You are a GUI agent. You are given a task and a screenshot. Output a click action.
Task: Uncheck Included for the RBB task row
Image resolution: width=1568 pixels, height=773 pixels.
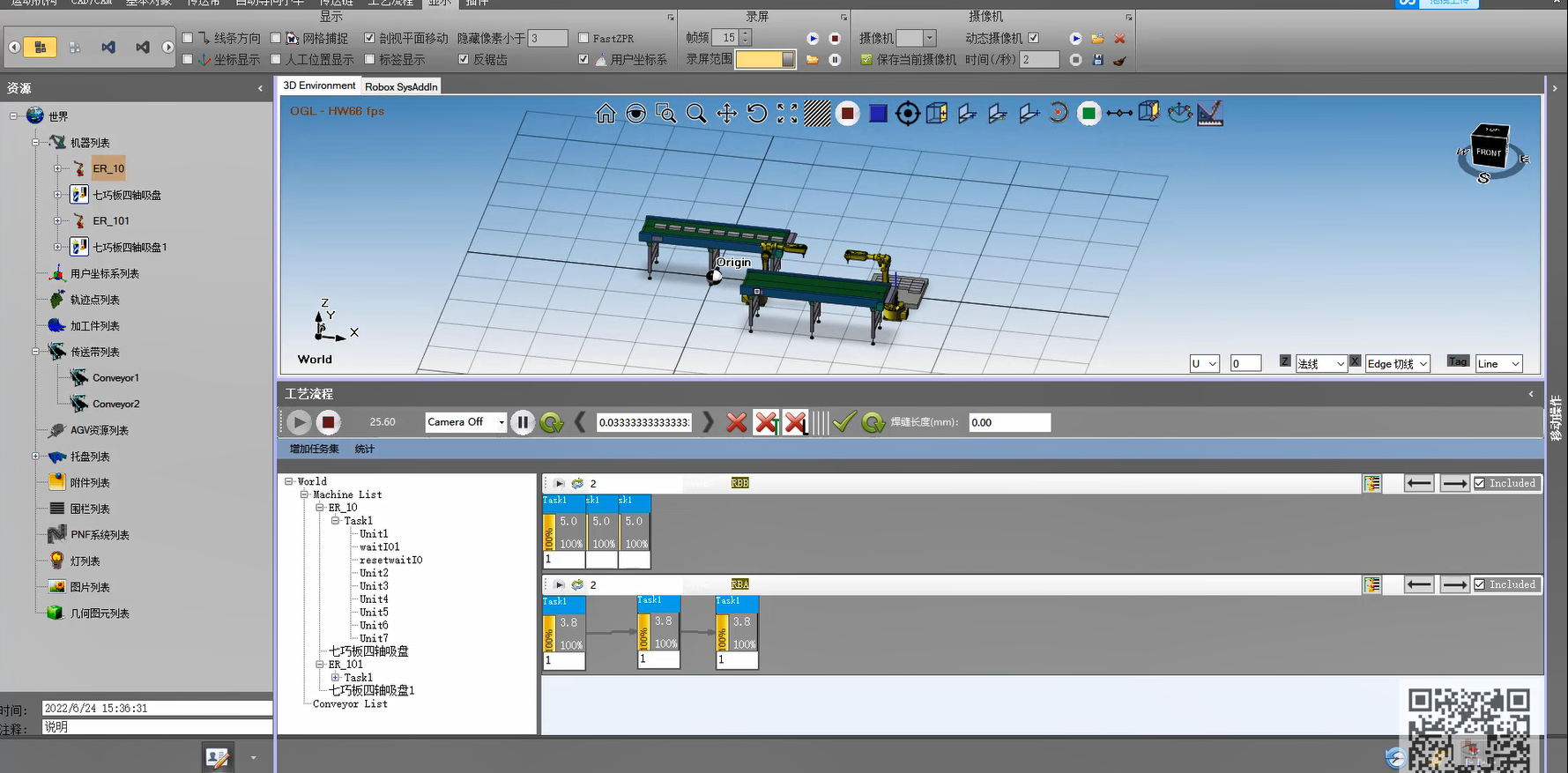tap(1480, 483)
